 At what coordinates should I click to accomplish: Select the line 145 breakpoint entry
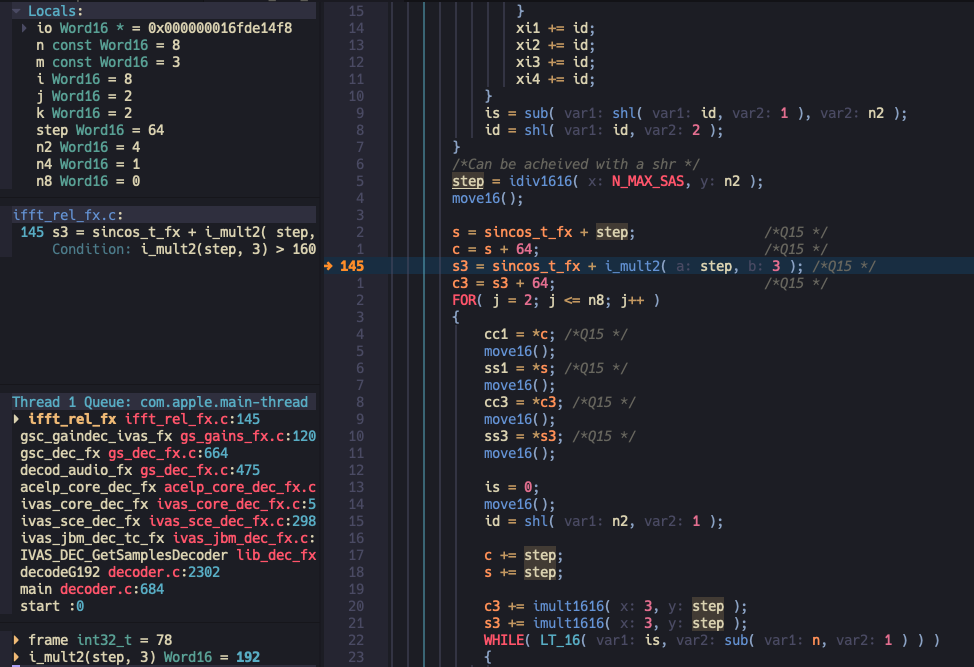166,232
